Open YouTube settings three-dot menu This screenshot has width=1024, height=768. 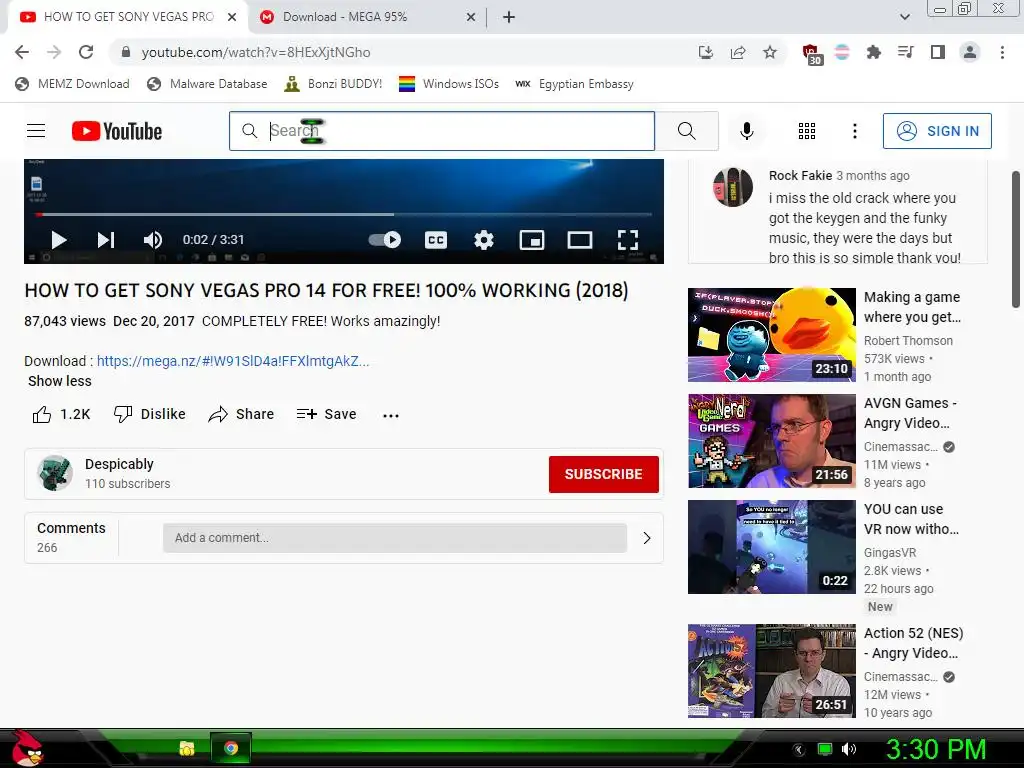854,131
